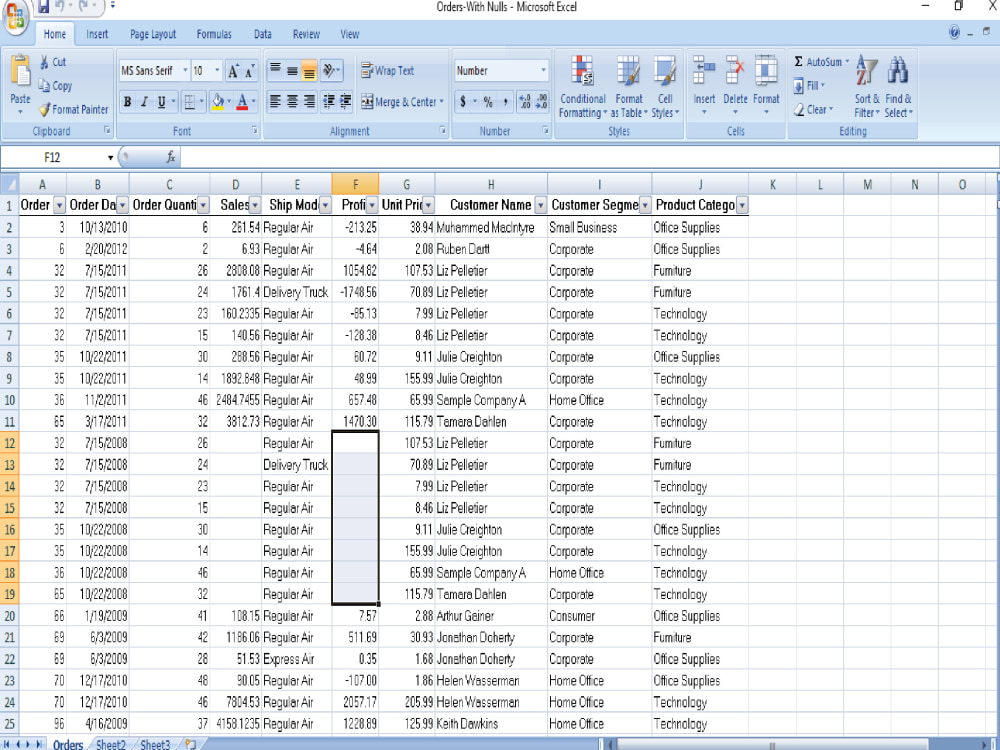Apply the Fill Color paint bucket
1000x750 pixels.
point(218,101)
